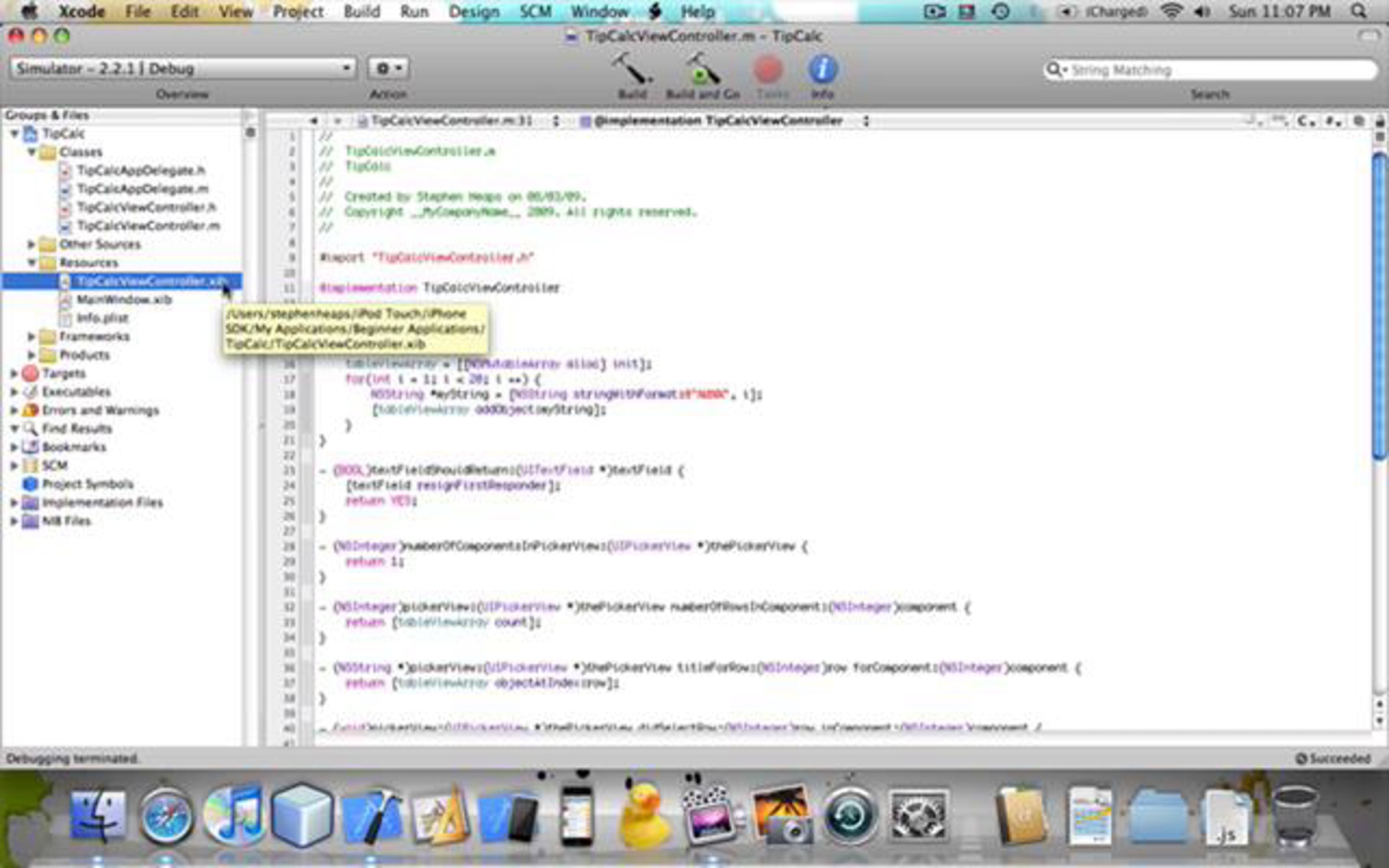Expand the NIB Files smart group
This screenshot has height=868, width=1389.
[x=14, y=521]
